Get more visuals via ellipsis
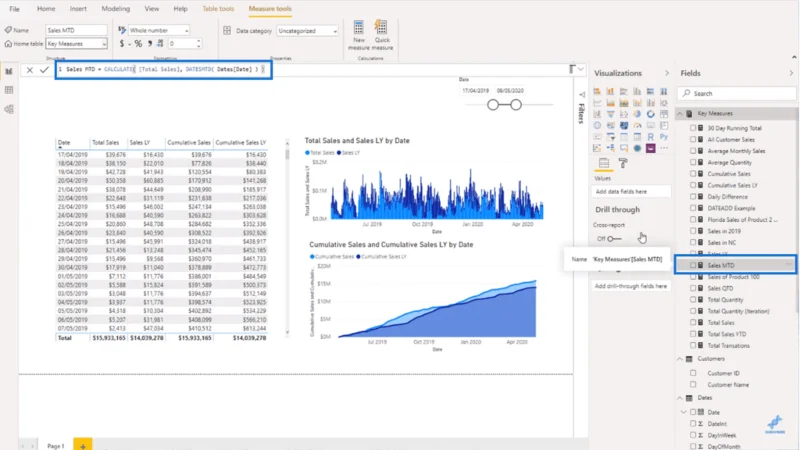 coord(664,148)
